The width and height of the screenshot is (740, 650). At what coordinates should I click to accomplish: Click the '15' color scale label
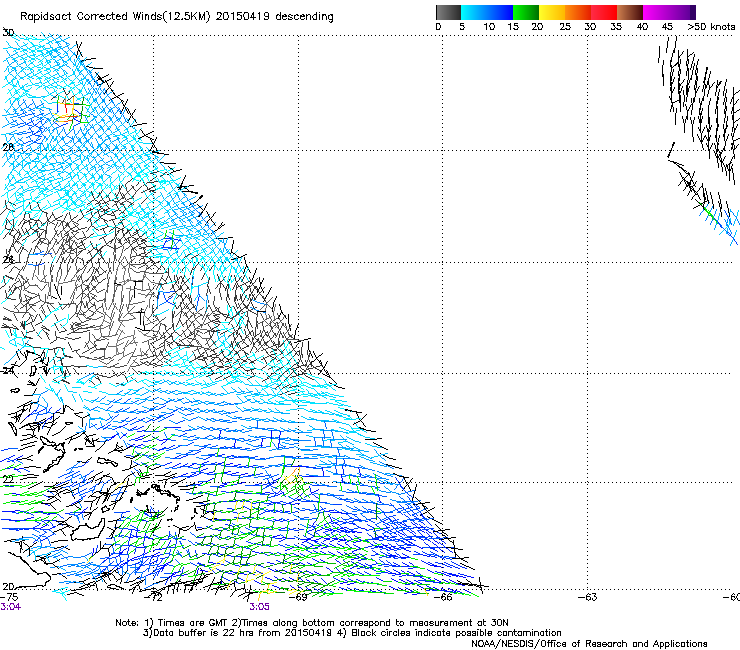[513, 26]
